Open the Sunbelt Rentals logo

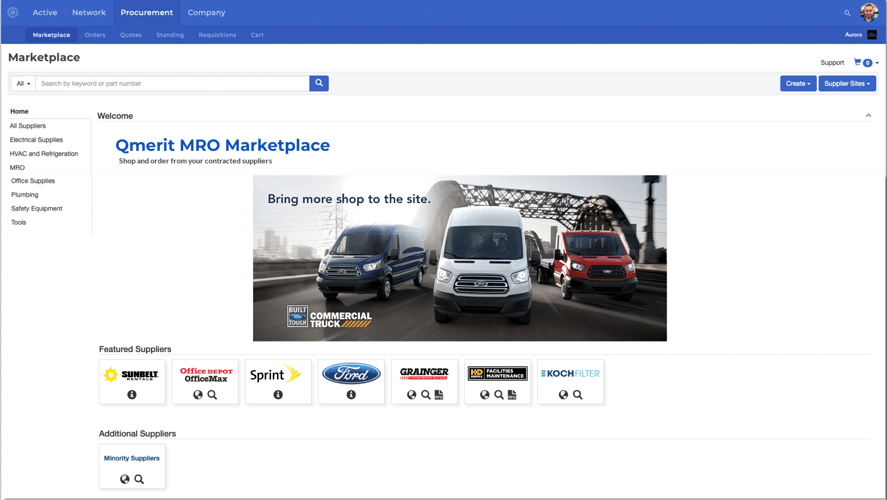(132, 374)
